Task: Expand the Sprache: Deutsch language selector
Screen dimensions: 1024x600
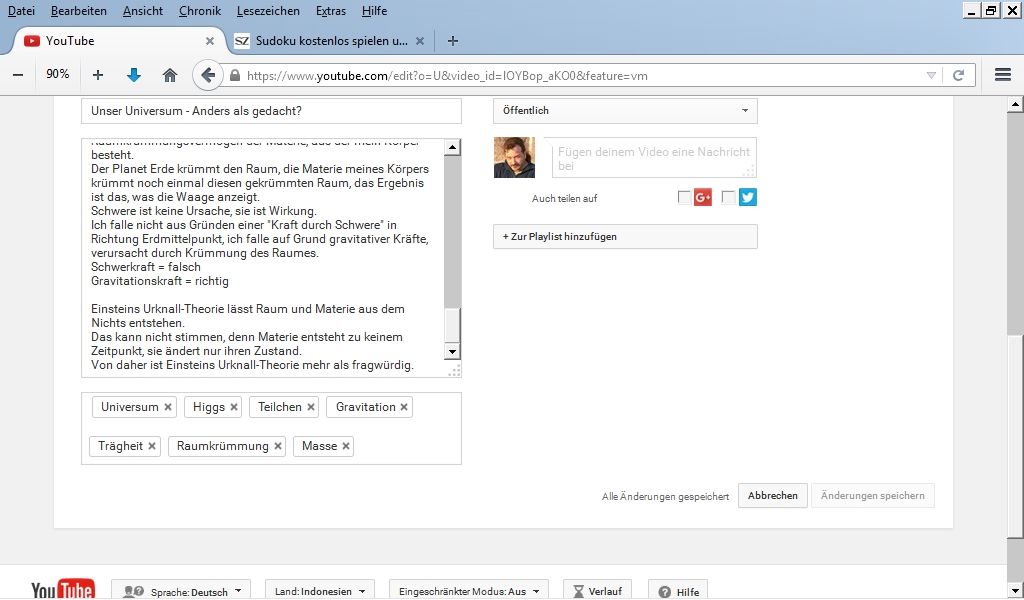Action: coord(181,591)
